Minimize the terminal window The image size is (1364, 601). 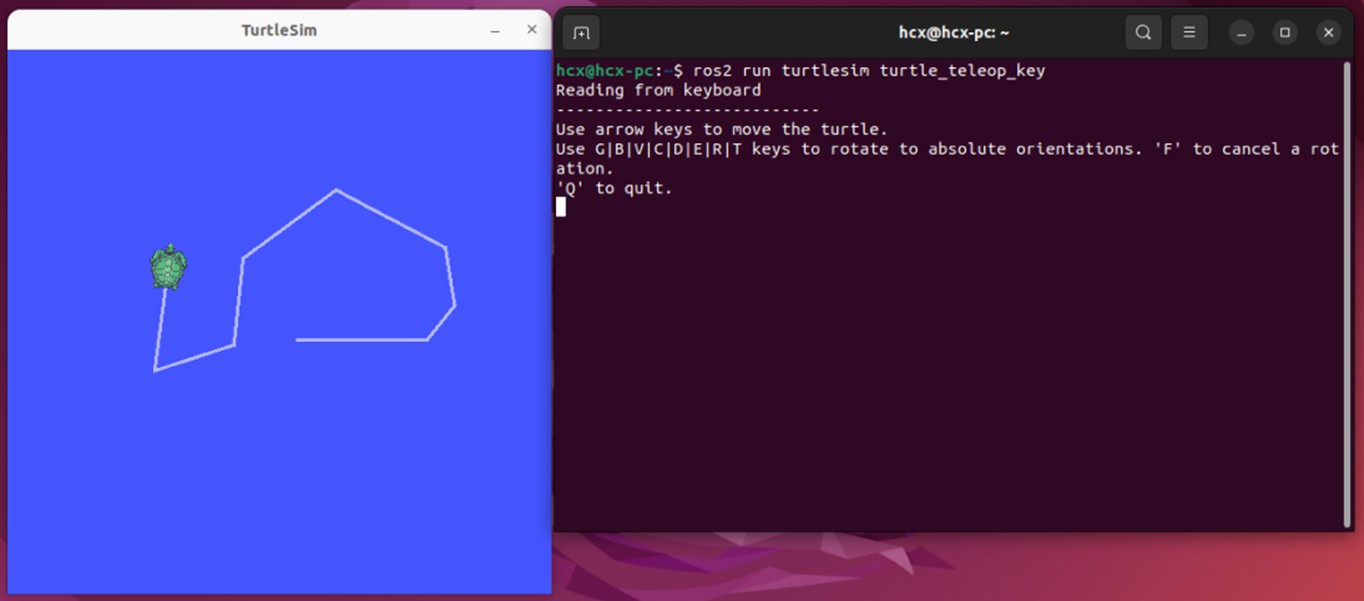(1241, 33)
